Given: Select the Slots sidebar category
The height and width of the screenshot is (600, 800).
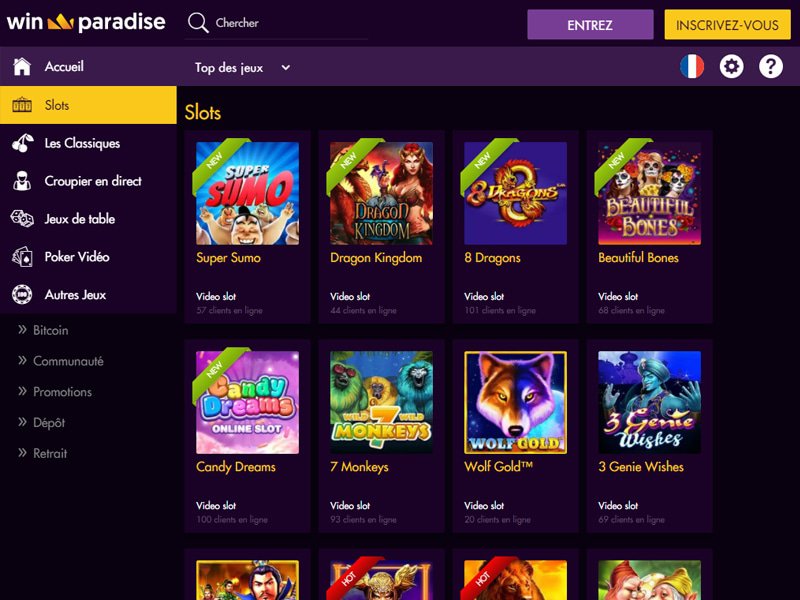Looking at the screenshot, I should (88, 105).
